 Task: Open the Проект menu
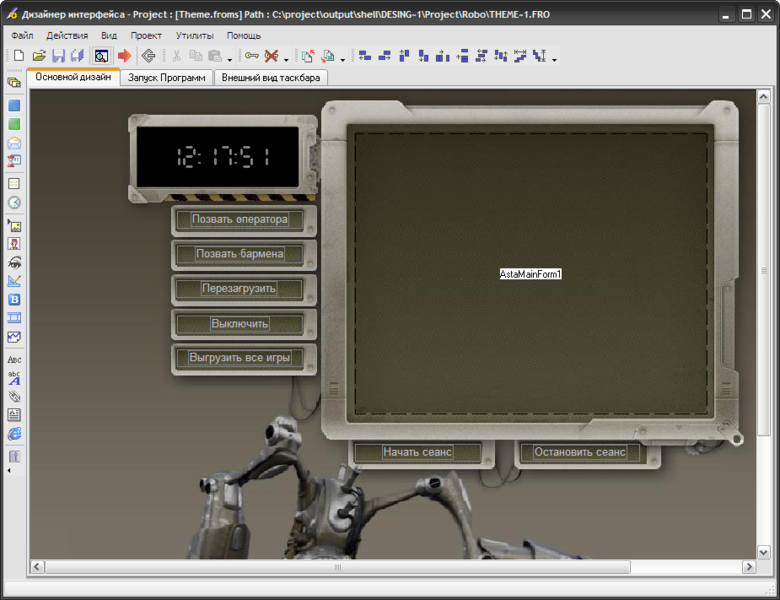(146, 35)
